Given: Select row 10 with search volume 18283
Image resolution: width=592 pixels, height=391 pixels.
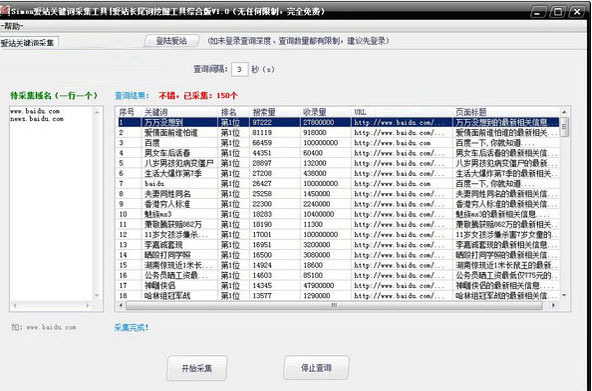Looking at the screenshot, I should click(x=338, y=214).
